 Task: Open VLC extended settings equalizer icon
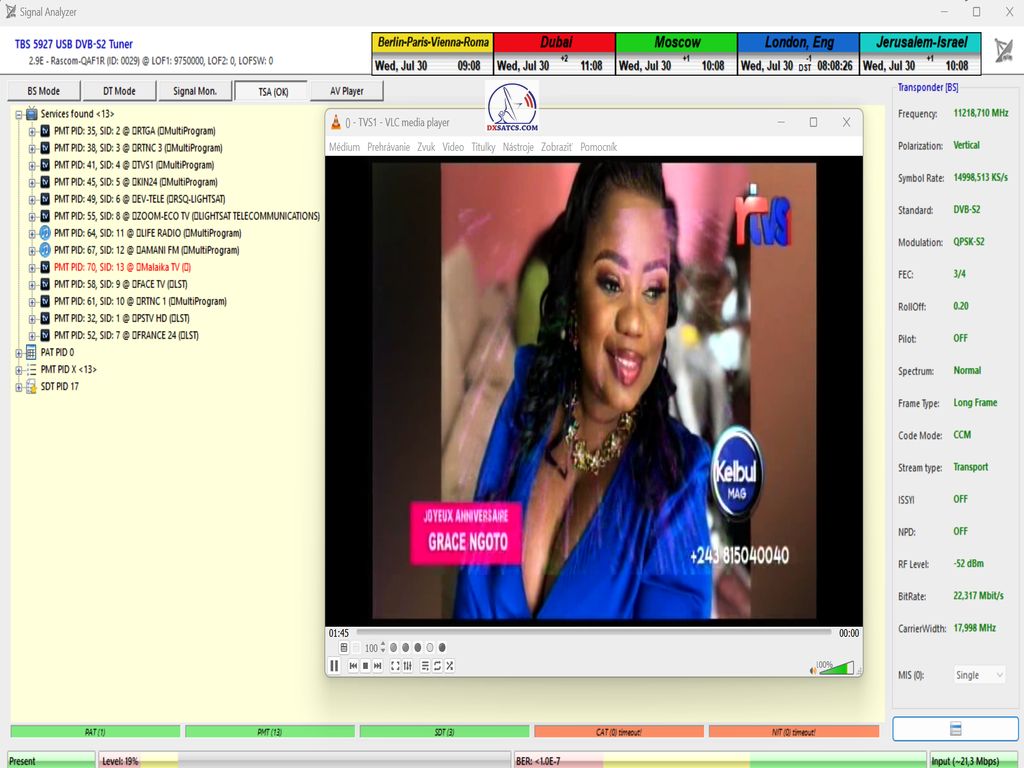click(x=408, y=666)
